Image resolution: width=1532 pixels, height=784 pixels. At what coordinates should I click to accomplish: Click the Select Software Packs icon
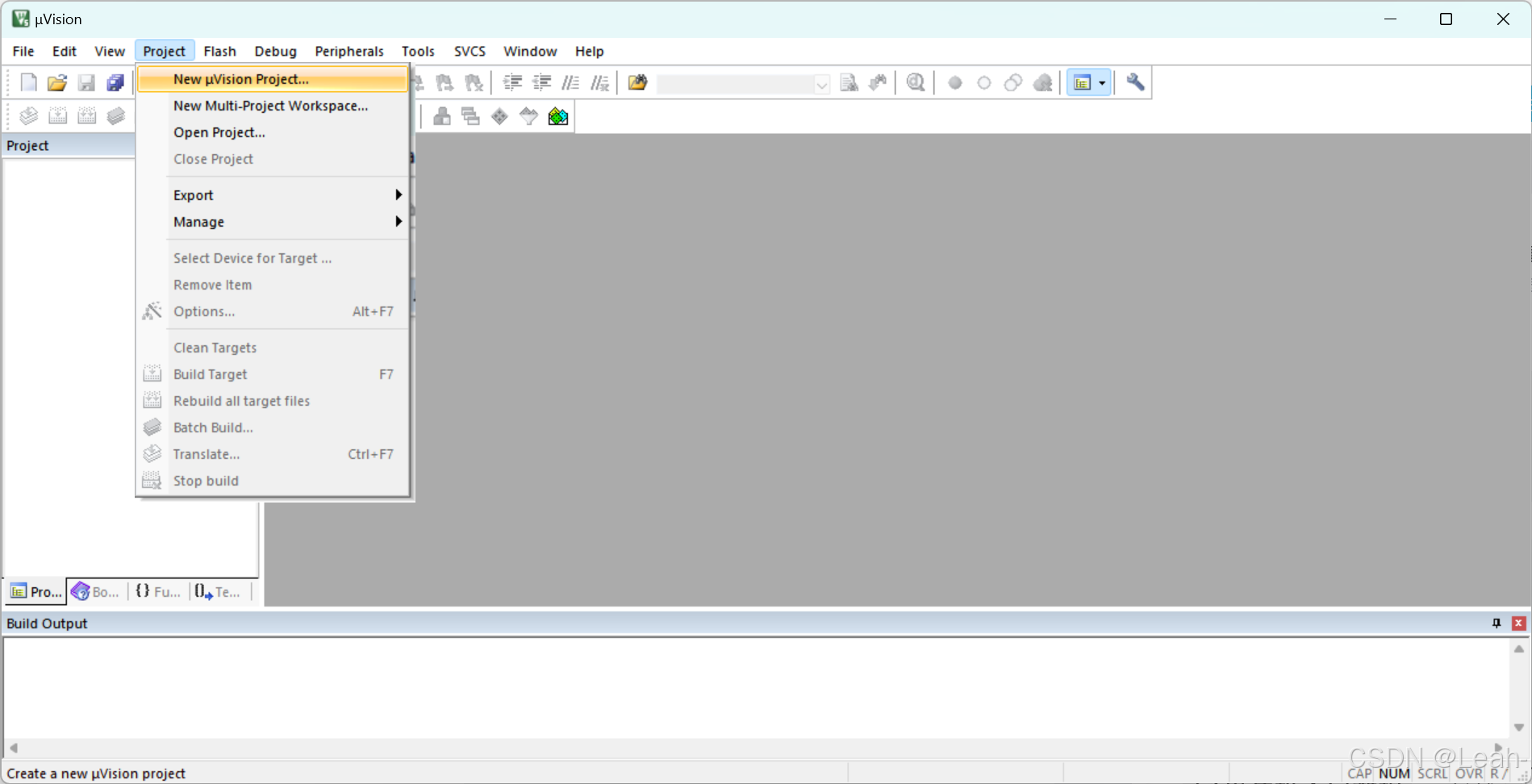(x=528, y=116)
